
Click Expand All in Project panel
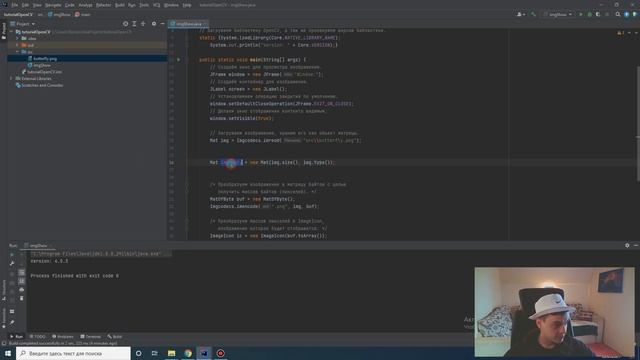(x=134, y=24)
